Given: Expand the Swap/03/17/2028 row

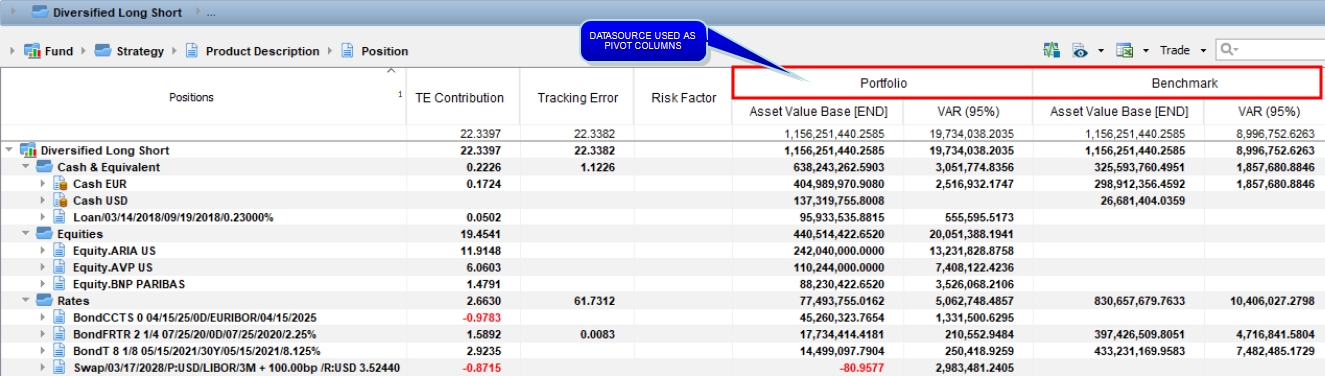Looking at the screenshot, I should (43, 367).
